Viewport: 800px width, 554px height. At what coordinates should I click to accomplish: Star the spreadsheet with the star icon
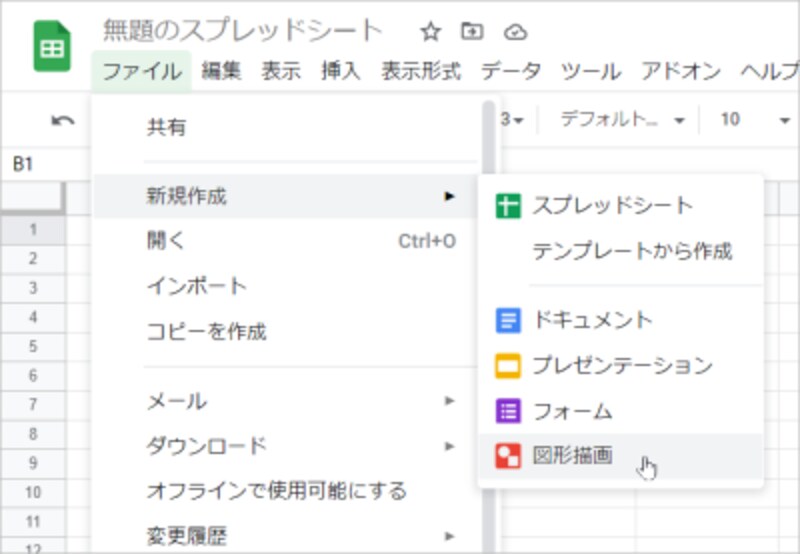click(430, 33)
